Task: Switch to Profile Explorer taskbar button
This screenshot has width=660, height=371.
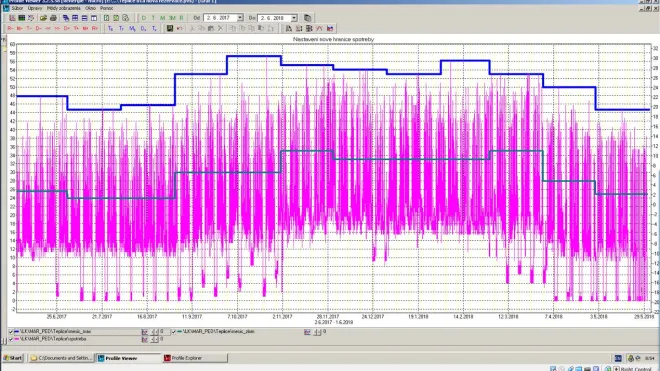Action: click(195, 358)
